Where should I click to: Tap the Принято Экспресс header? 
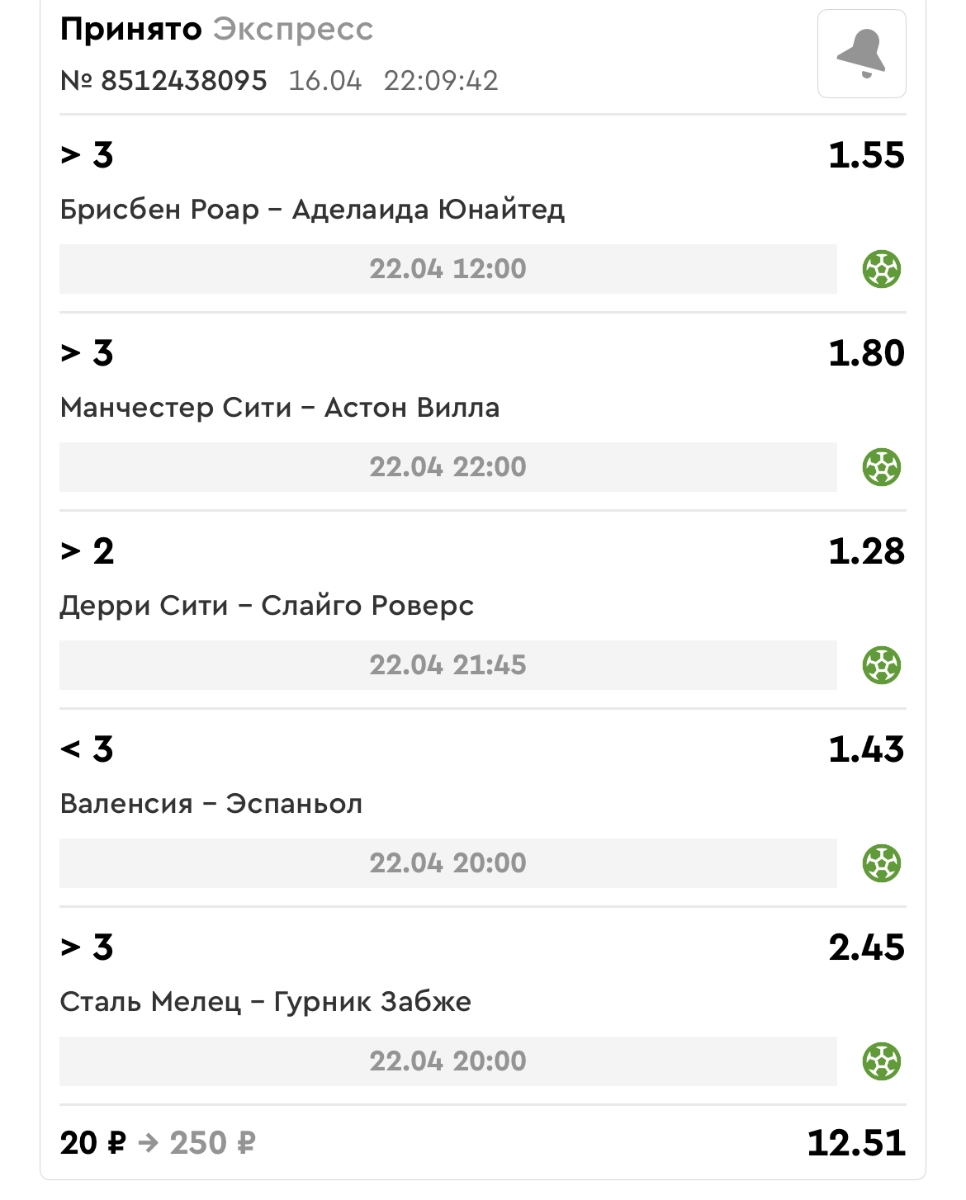click(216, 29)
